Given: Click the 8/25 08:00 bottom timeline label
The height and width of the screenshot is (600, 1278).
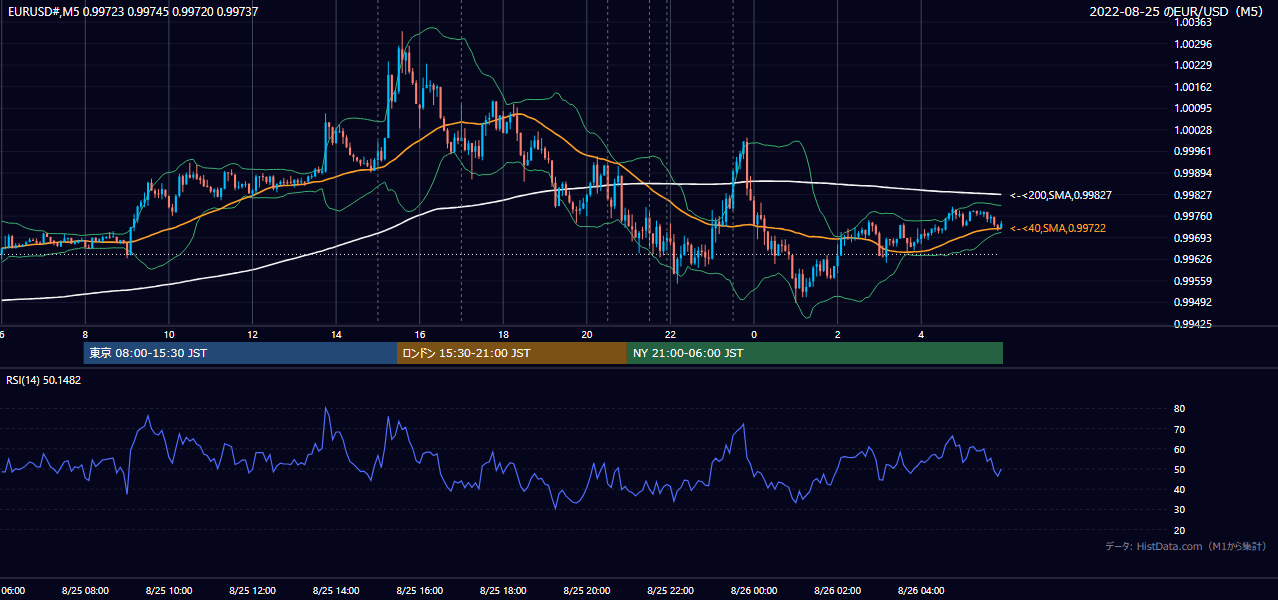Looking at the screenshot, I should click(x=85, y=590).
